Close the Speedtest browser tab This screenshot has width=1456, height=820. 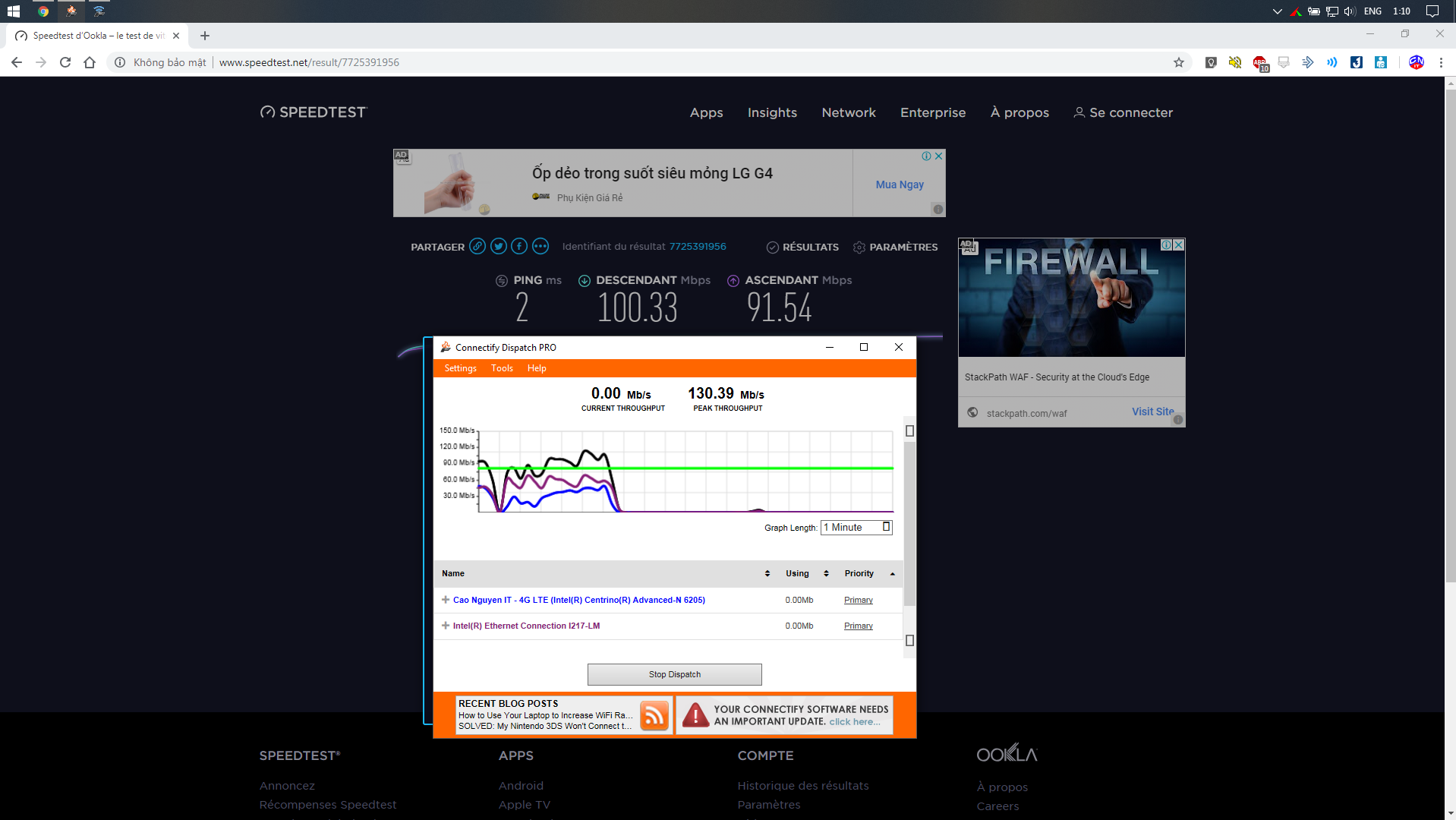[176, 36]
